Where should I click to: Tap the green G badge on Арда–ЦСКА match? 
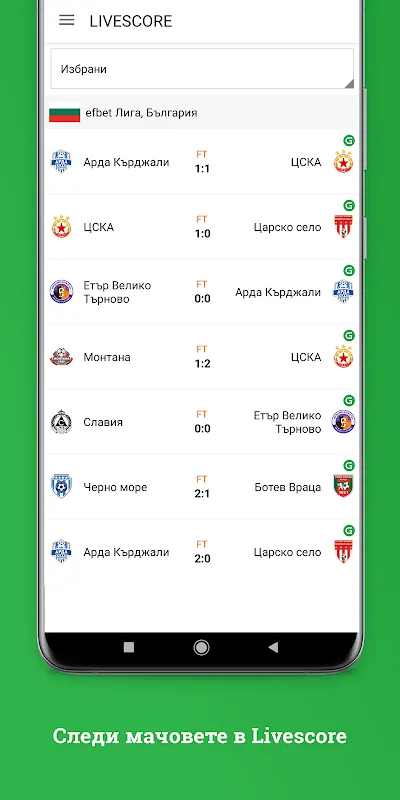click(349, 140)
